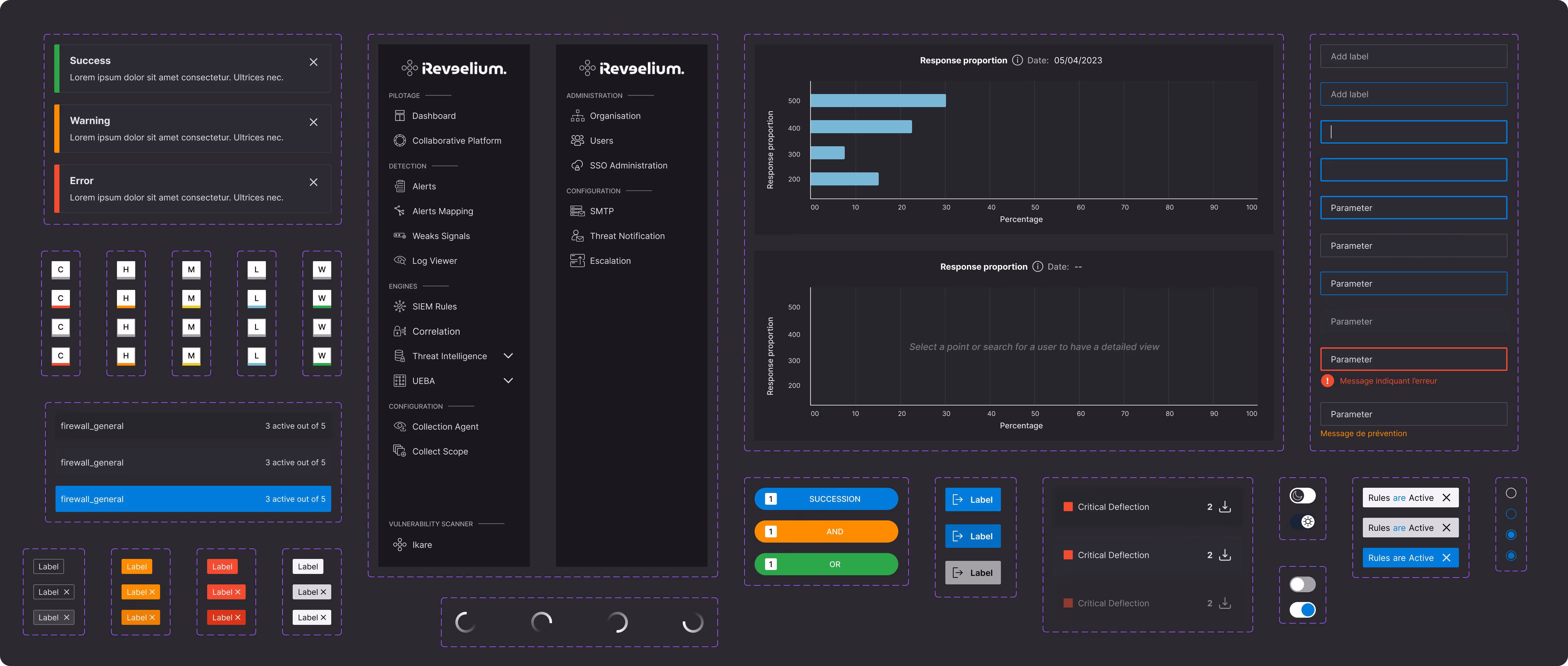Viewport: 1568px width, 666px height.
Task: Click the red square on second Critical Deflection
Action: coord(1068,555)
